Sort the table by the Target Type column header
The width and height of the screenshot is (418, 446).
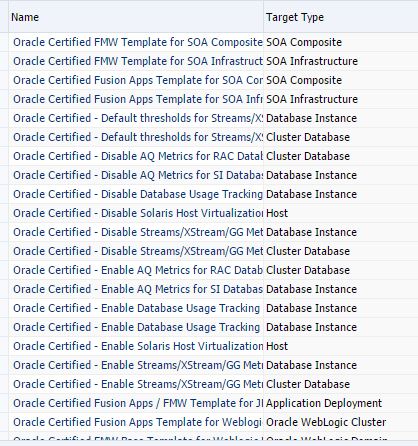[295, 17]
